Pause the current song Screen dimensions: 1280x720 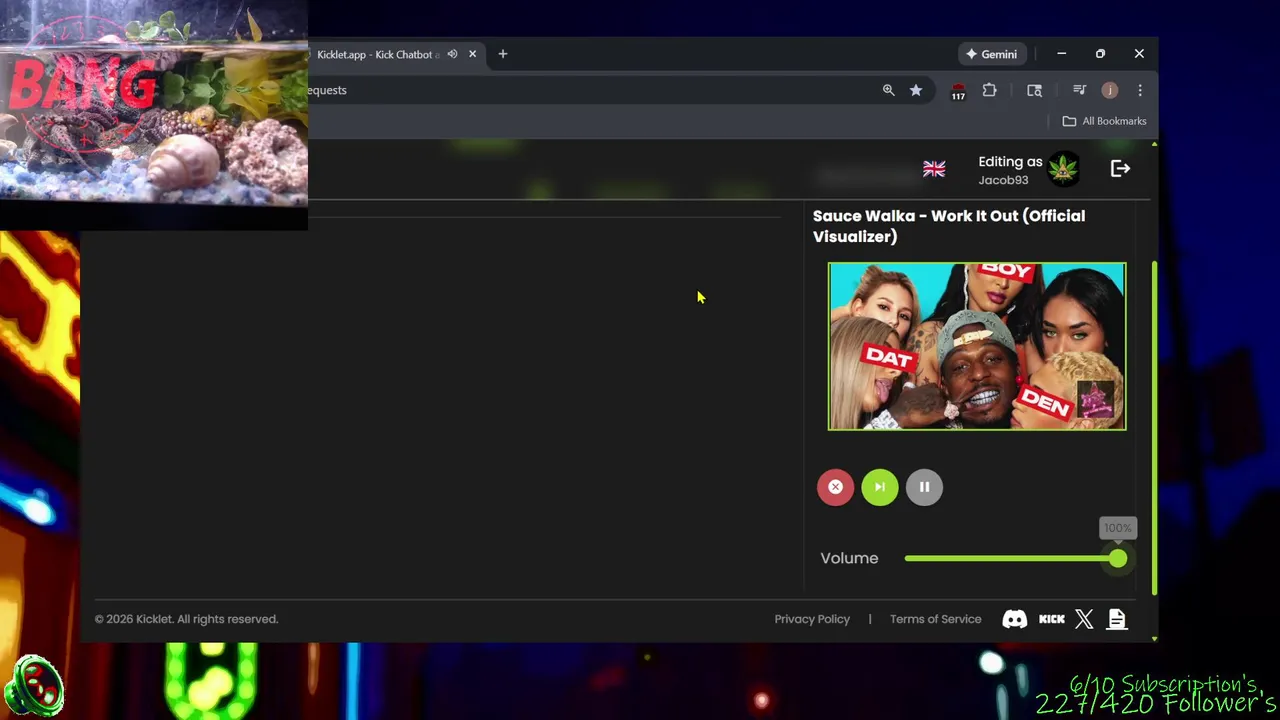tap(924, 487)
